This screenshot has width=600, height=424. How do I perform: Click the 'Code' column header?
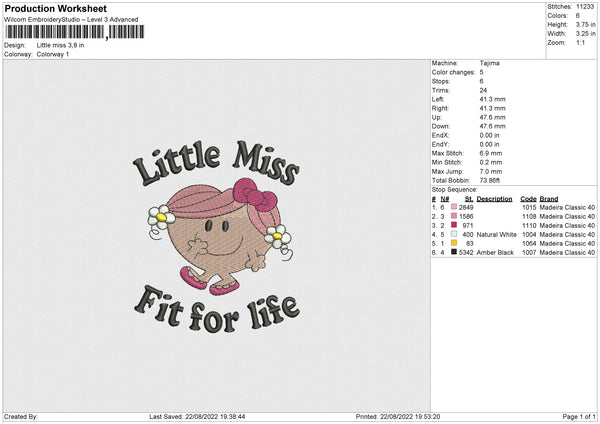pos(528,199)
